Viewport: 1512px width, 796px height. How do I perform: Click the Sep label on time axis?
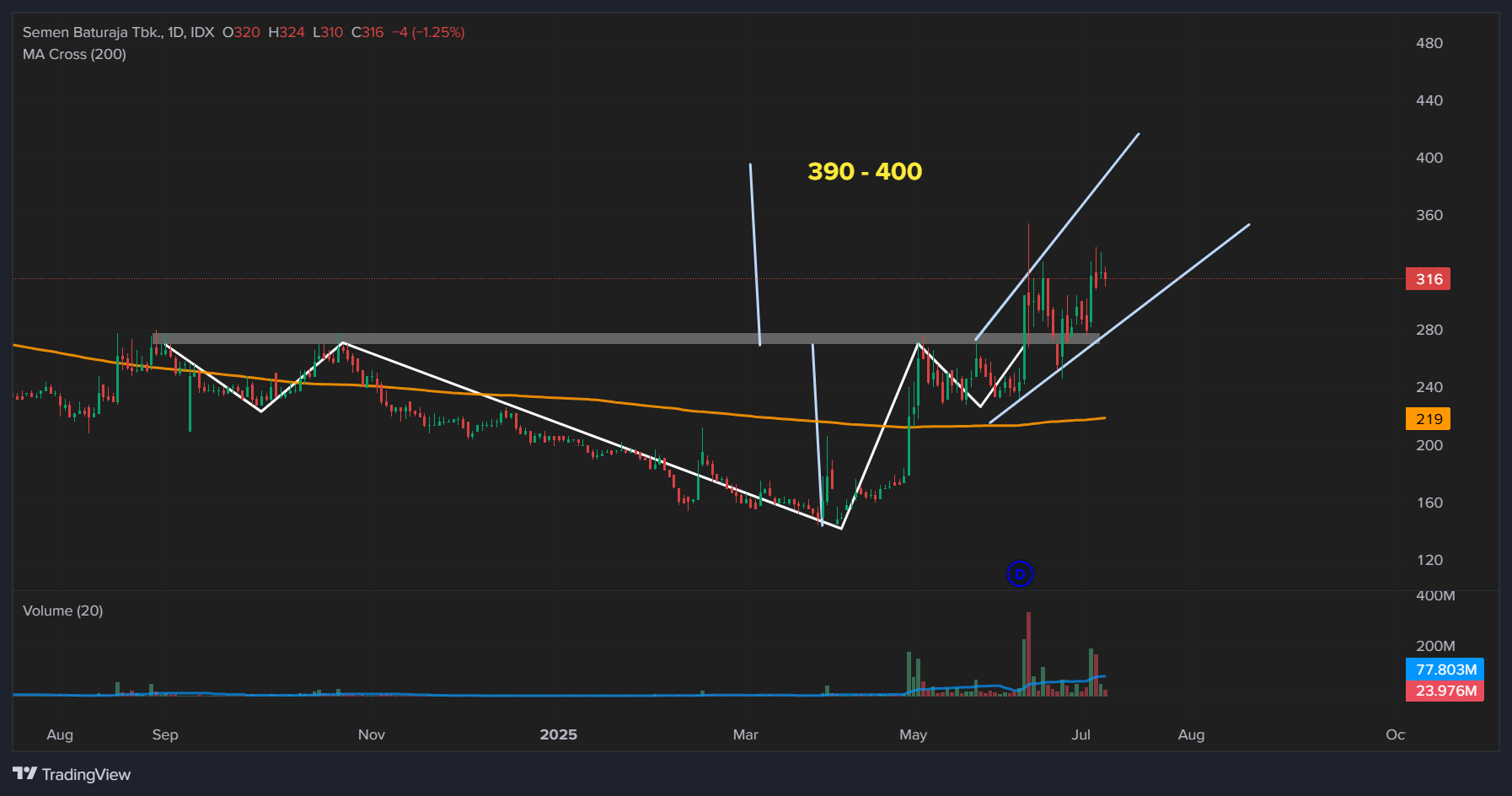pos(165,734)
